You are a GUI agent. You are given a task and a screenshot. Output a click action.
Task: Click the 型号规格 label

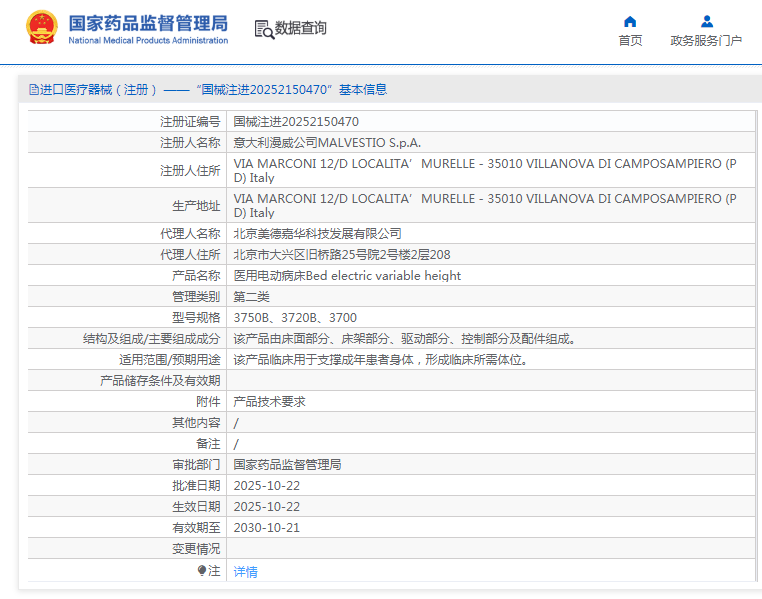[x=196, y=318]
